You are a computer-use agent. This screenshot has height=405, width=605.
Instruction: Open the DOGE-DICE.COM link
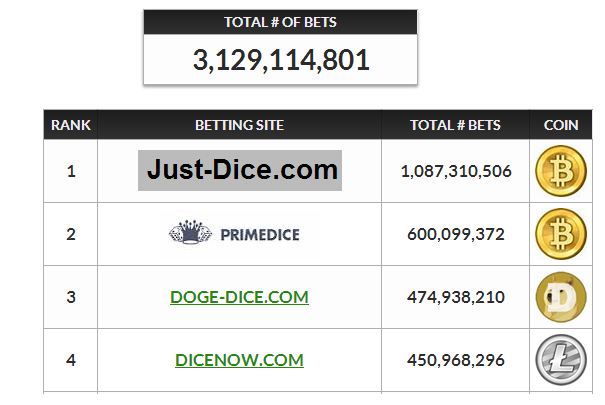tap(239, 297)
